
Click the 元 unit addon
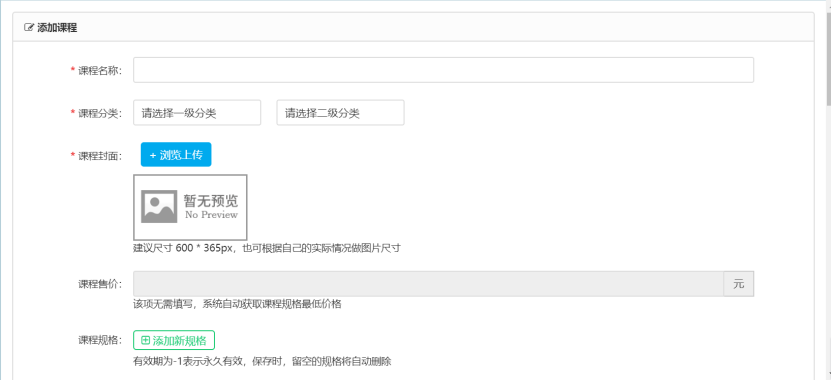tap(739, 284)
